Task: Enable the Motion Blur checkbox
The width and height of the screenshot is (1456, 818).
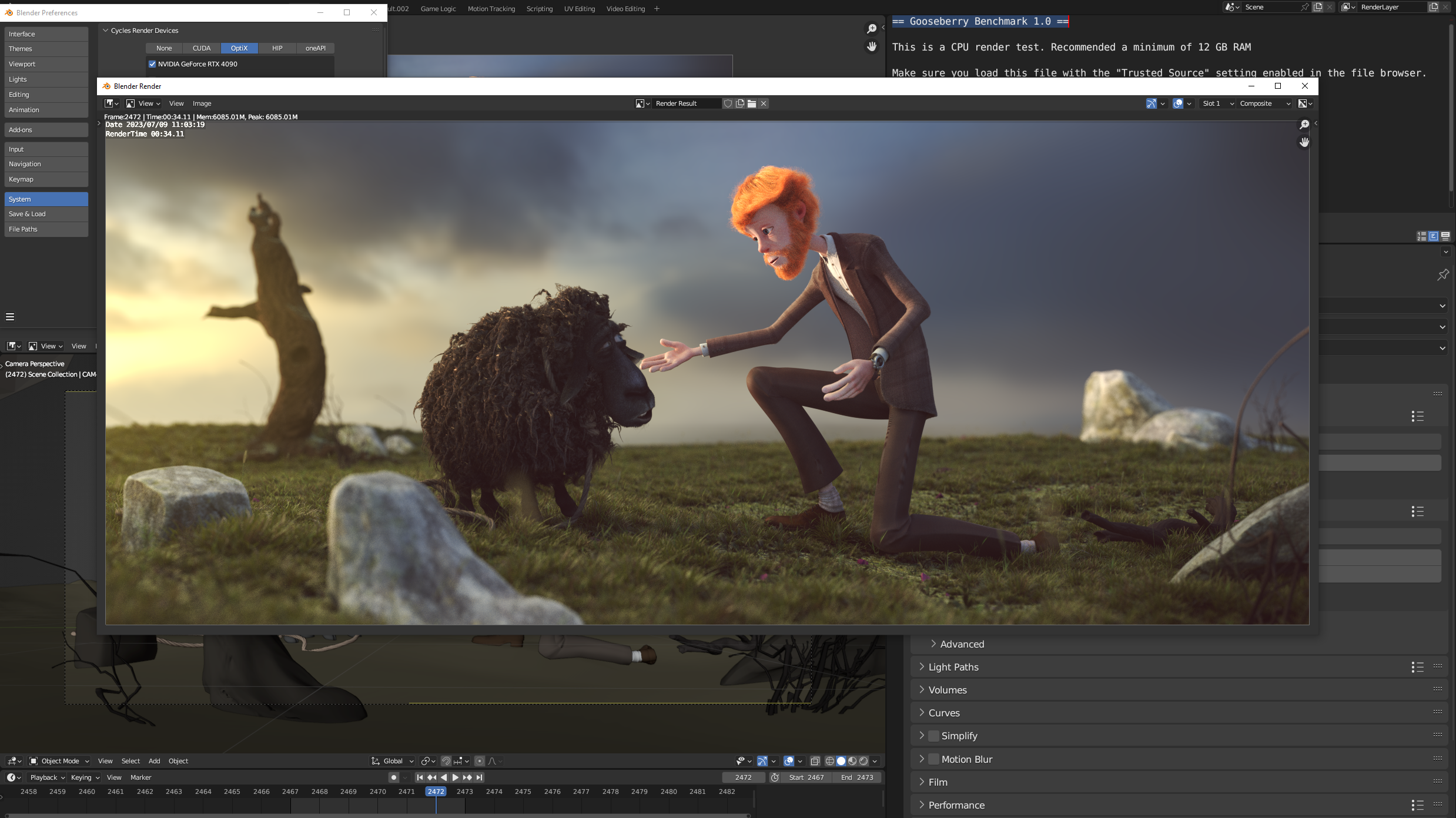Action: (933, 759)
